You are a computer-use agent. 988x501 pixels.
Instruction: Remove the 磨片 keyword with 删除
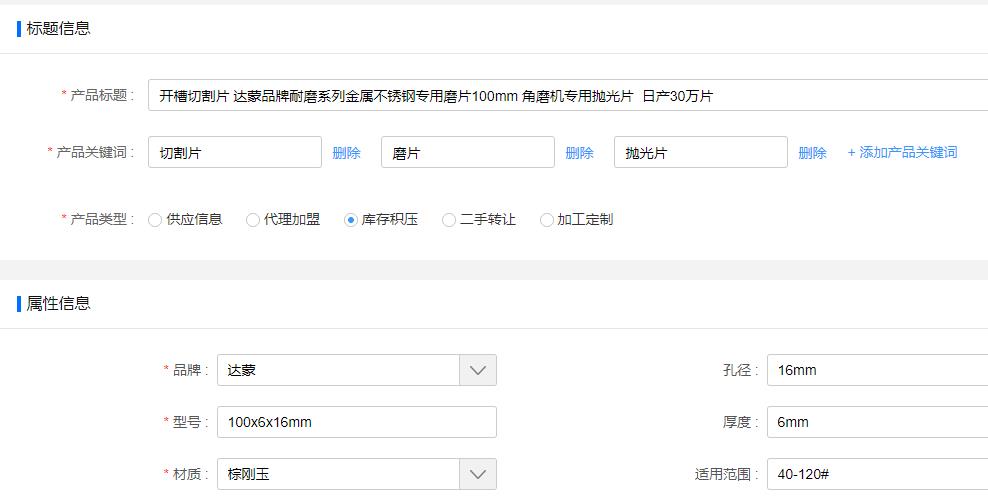pos(579,153)
